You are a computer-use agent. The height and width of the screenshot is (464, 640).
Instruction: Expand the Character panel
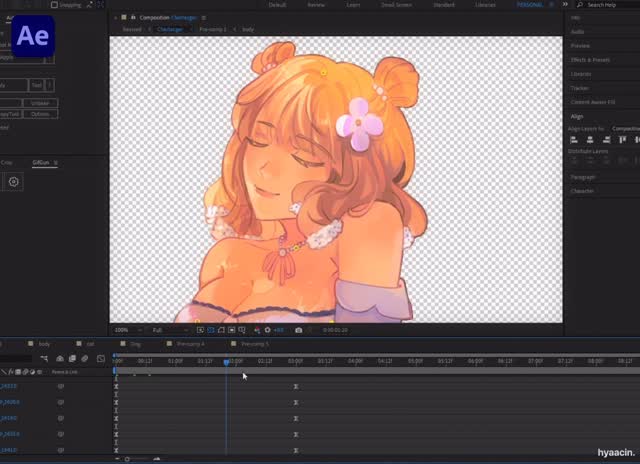coord(582,191)
